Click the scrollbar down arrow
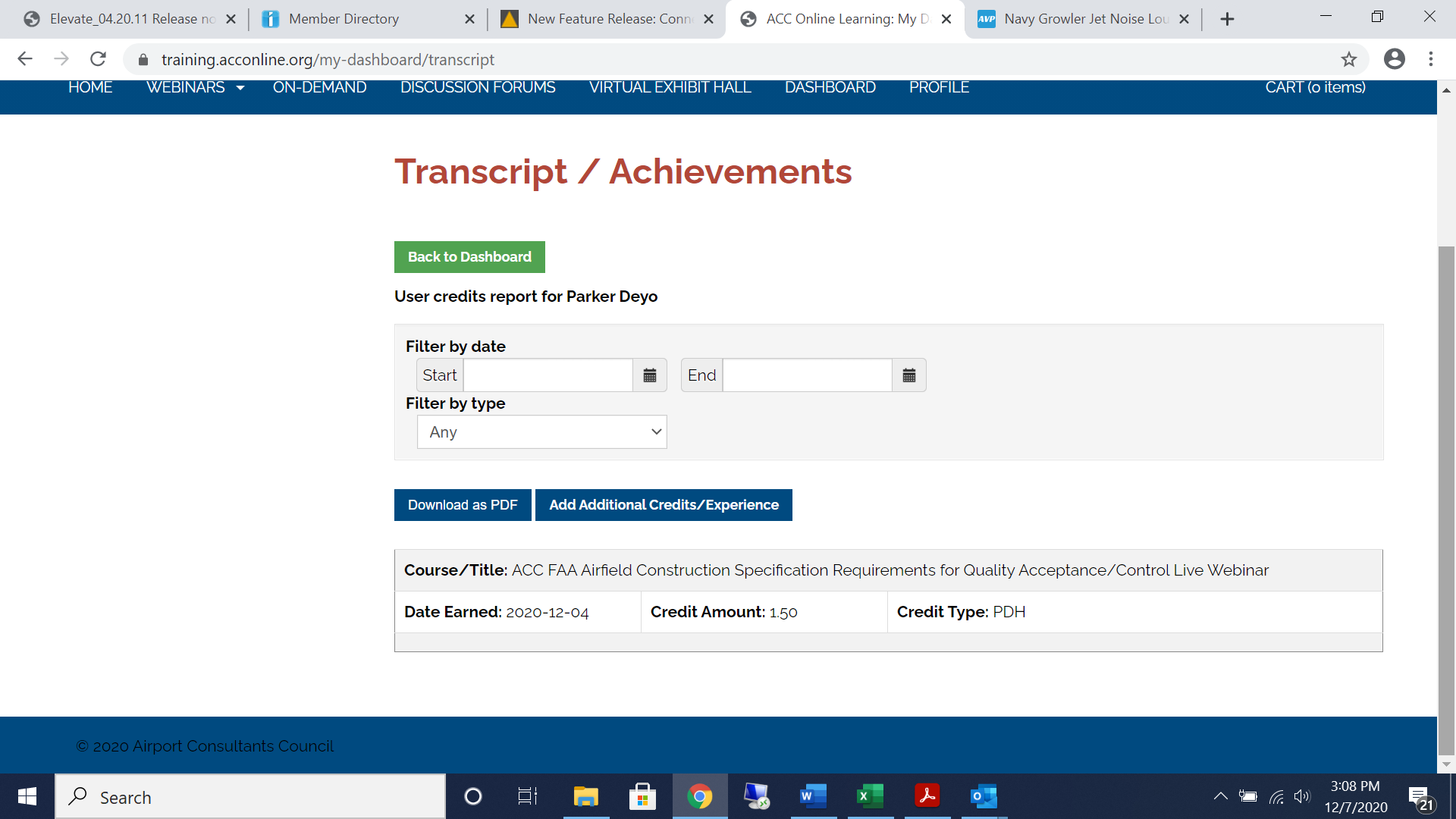The image size is (1456, 819). [x=1446, y=764]
